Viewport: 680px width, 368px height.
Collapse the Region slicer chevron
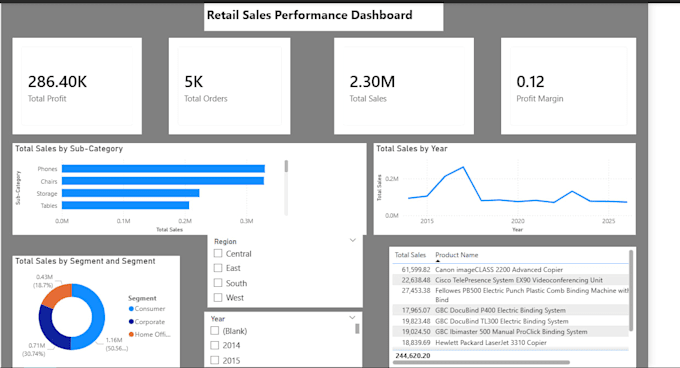pyautogui.click(x=353, y=240)
